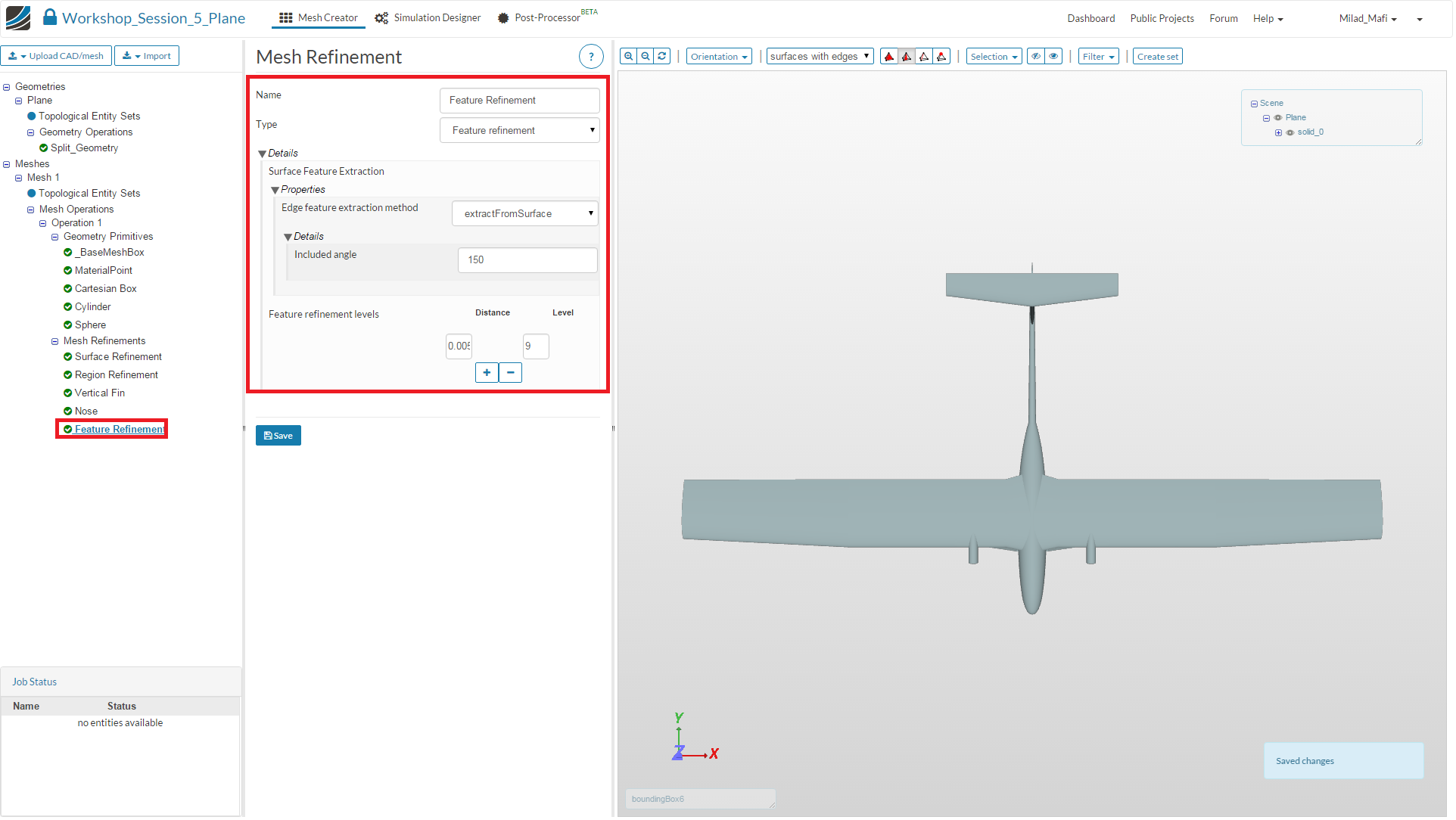Screen dimensions: 1456x820
Task: Toggle visibility of solid_0 in Scene
Action: click(1291, 132)
